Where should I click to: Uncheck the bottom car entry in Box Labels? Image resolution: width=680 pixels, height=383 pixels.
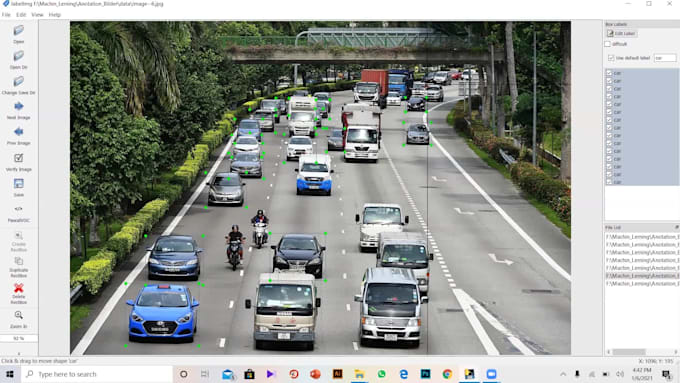[x=609, y=182]
